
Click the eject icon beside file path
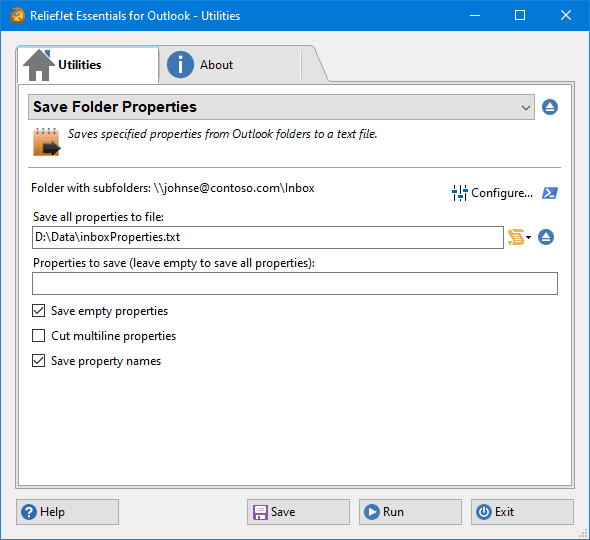coord(546,237)
